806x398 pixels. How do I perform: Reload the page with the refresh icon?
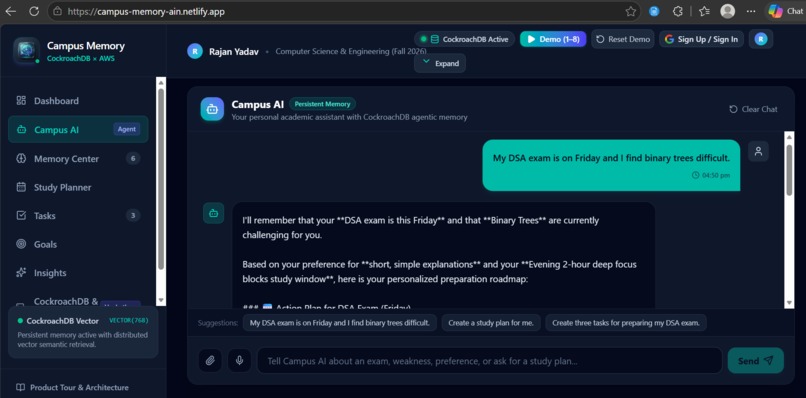pos(34,11)
